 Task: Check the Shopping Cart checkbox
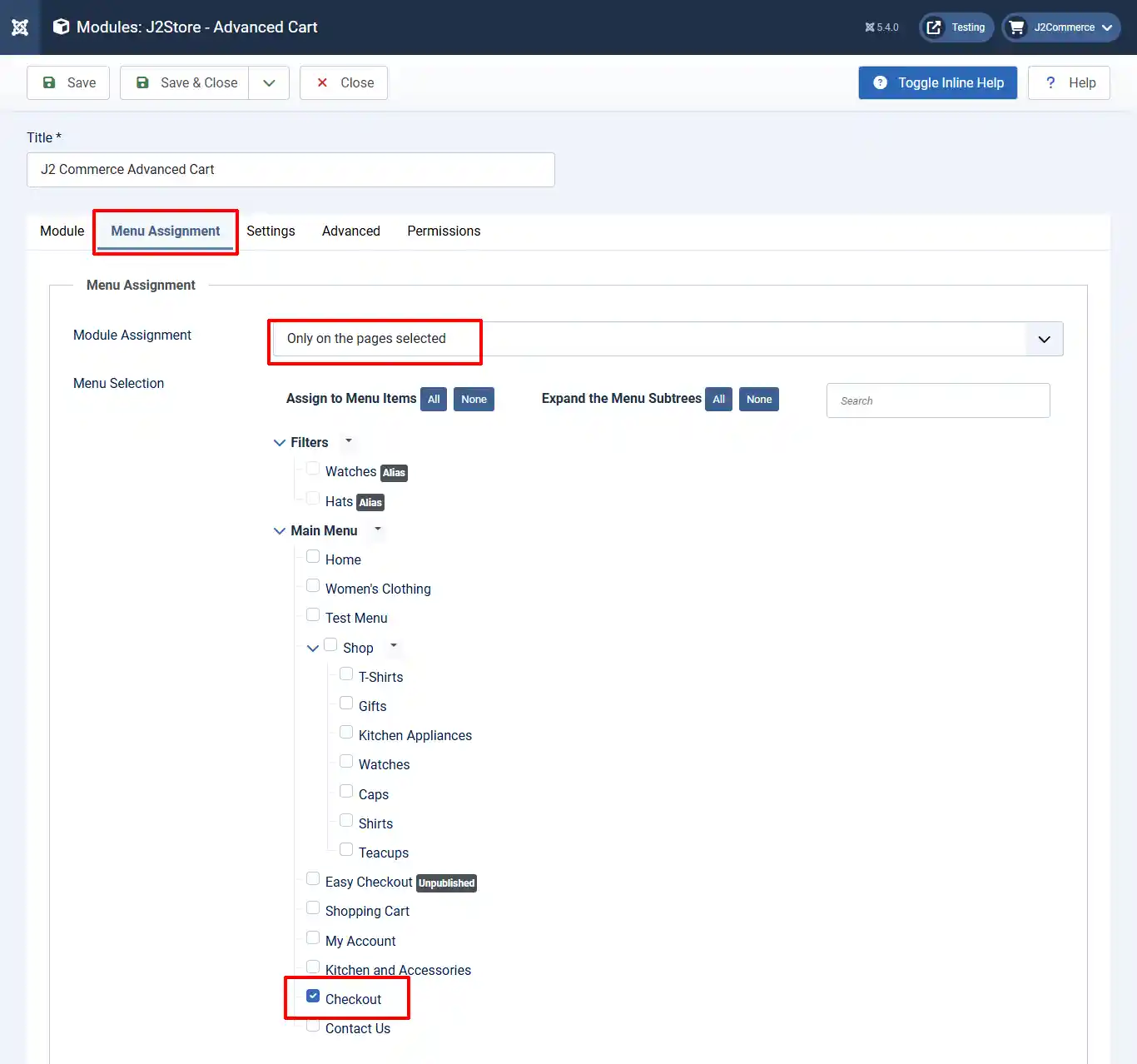tap(313, 907)
